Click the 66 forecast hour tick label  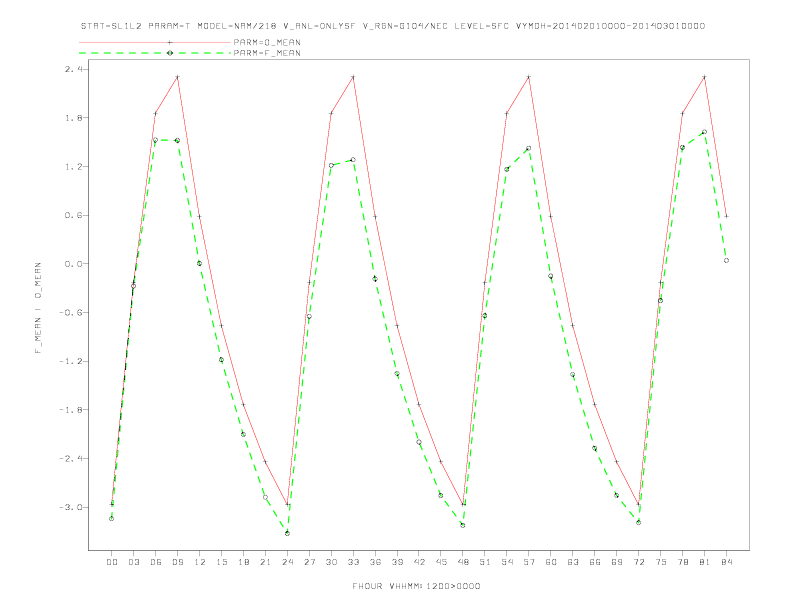click(x=595, y=562)
